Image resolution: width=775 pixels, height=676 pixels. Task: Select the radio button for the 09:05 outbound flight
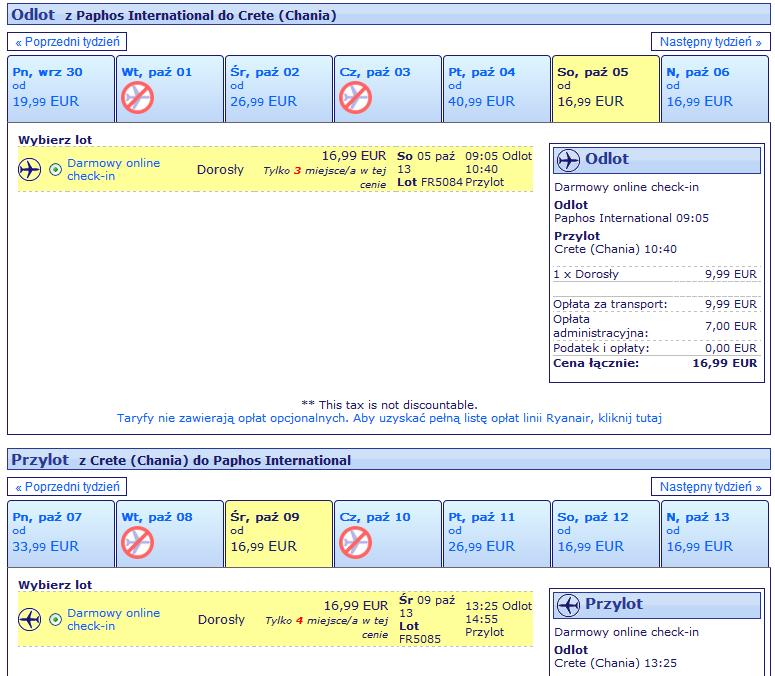(55, 169)
